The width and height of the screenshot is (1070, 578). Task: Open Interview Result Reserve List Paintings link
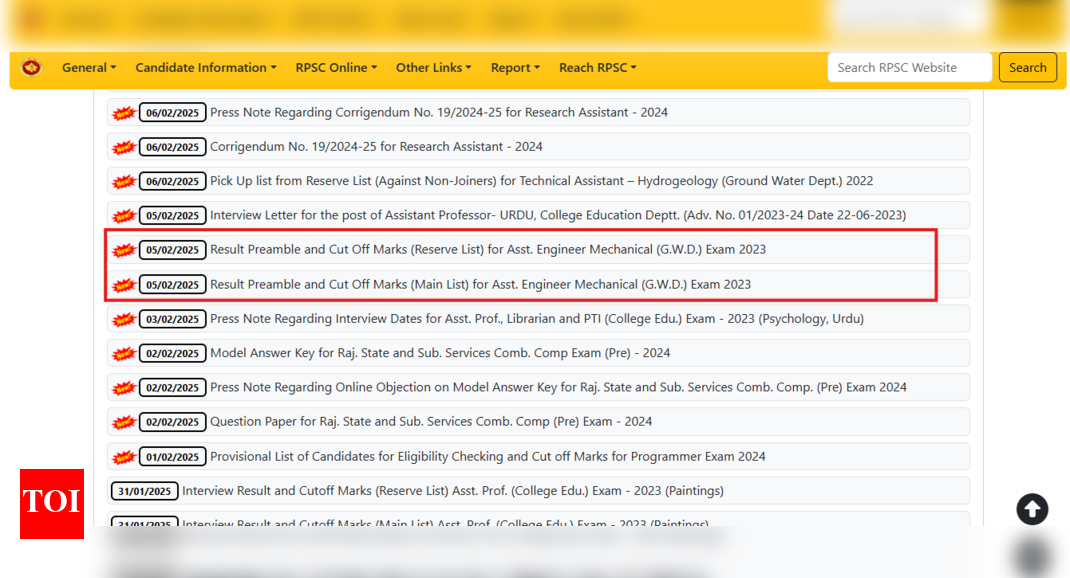click(x=453, y=491)
